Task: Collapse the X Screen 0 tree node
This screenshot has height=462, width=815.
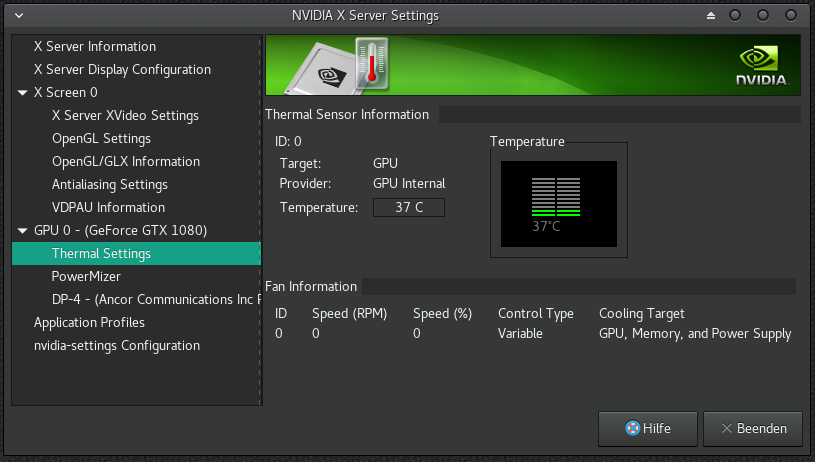Action: point(23,92)
